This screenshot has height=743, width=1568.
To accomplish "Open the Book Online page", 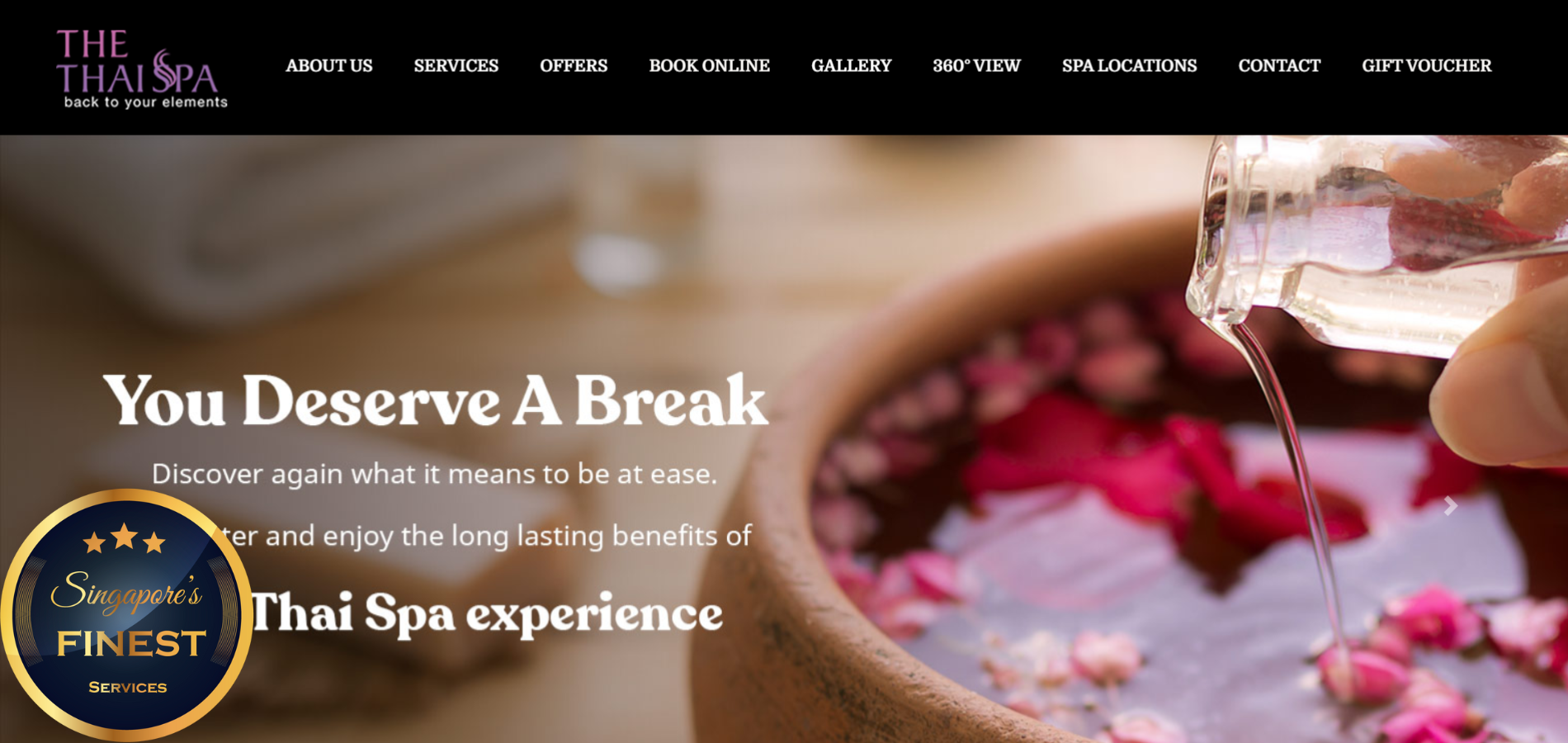I will [710, 65].
